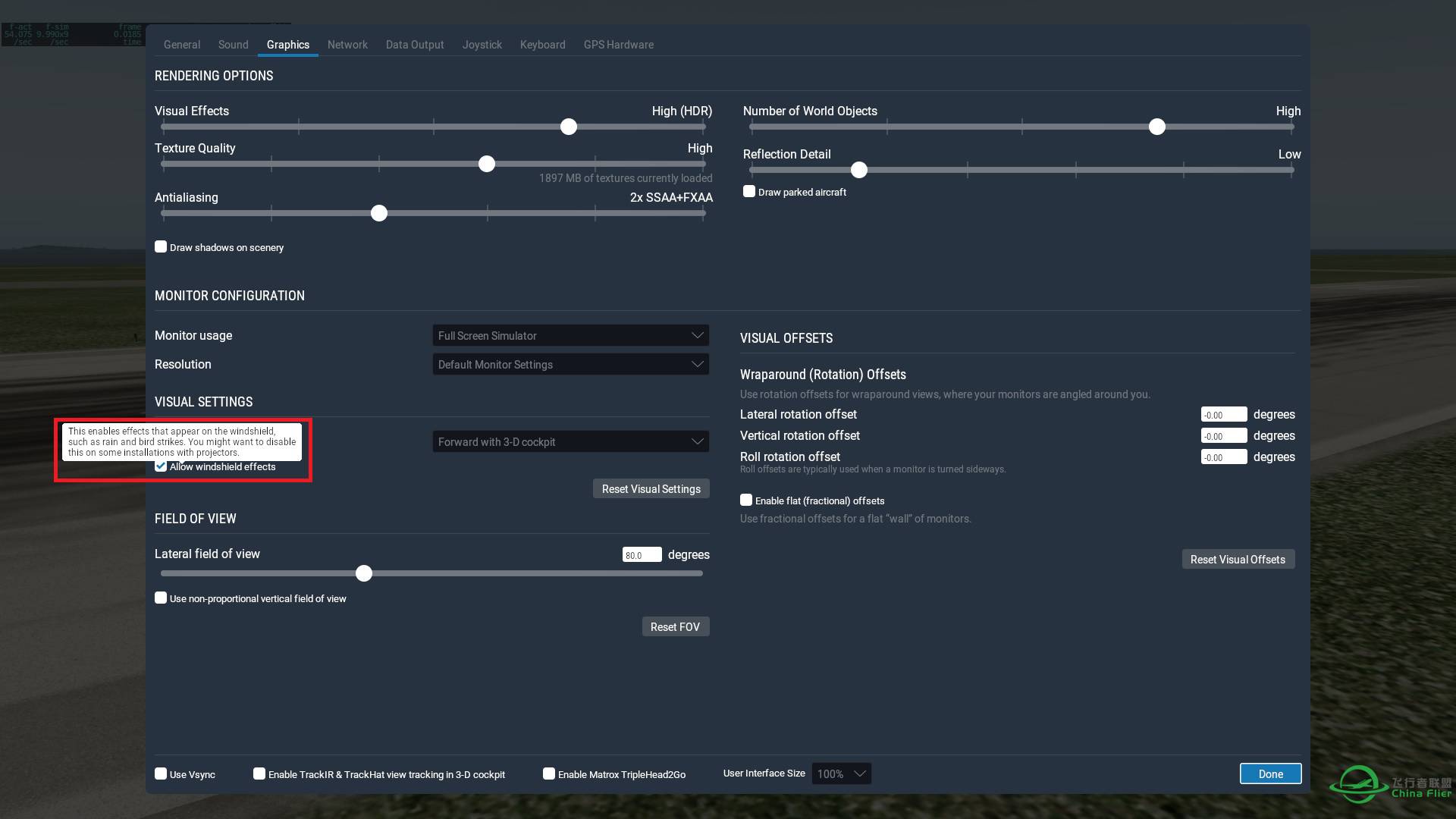Click Reset FOV button
This screenshot has height=819, width=1456.
(675, 626)
